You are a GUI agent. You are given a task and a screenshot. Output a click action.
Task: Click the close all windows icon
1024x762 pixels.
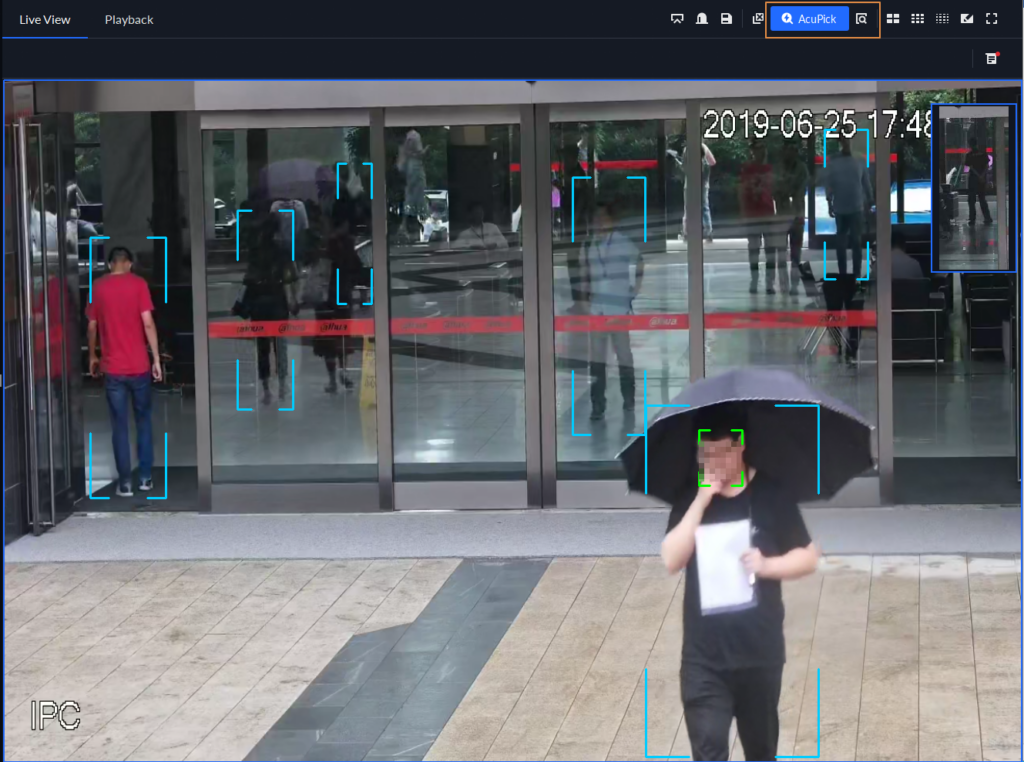pos(758,19)
